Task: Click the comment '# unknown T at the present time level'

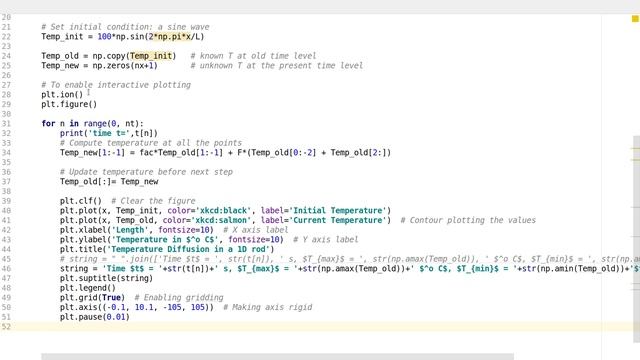Action: (276, 65)
